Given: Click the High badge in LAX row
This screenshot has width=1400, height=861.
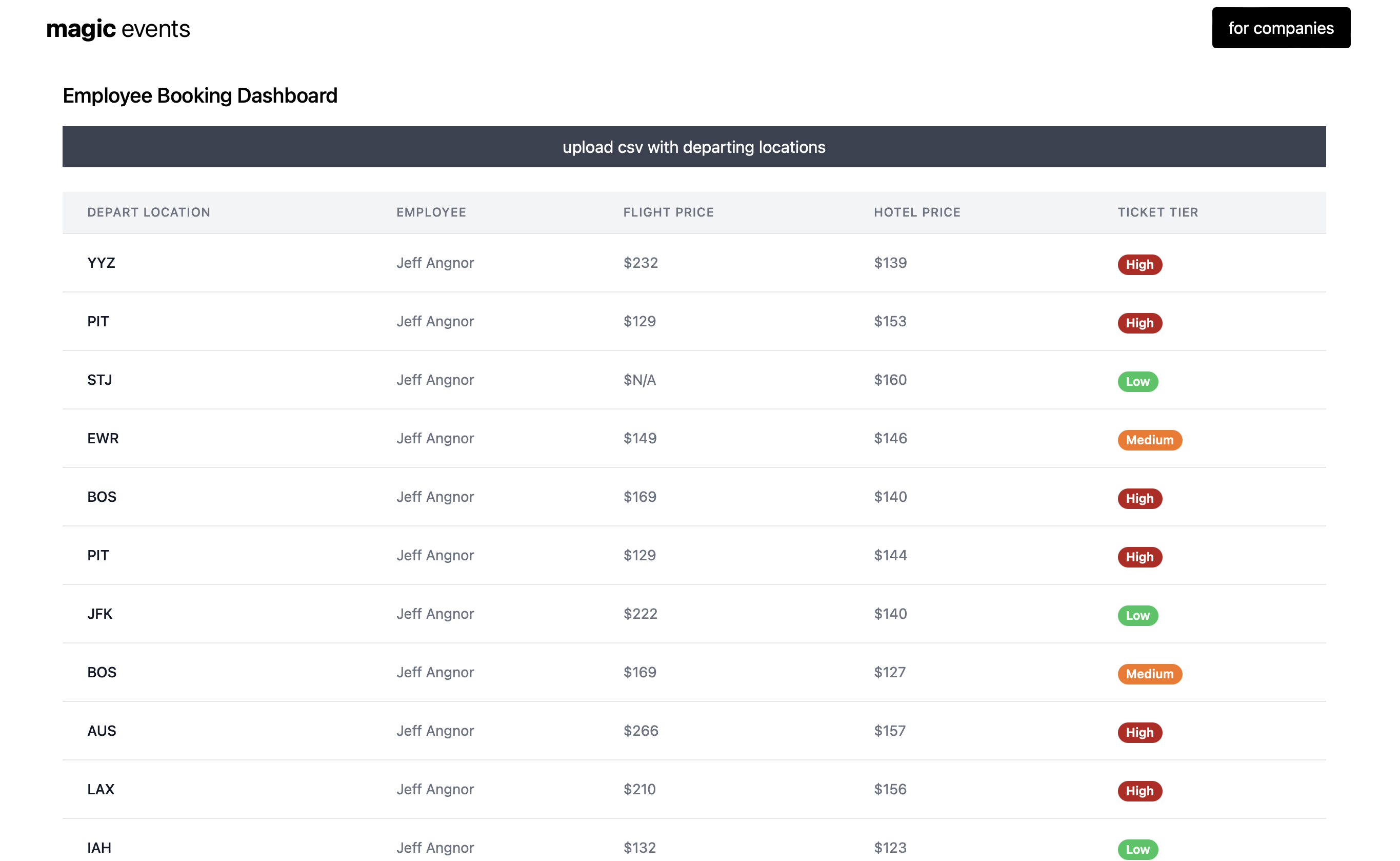Looking at the screenshot, I should 1139,791.
